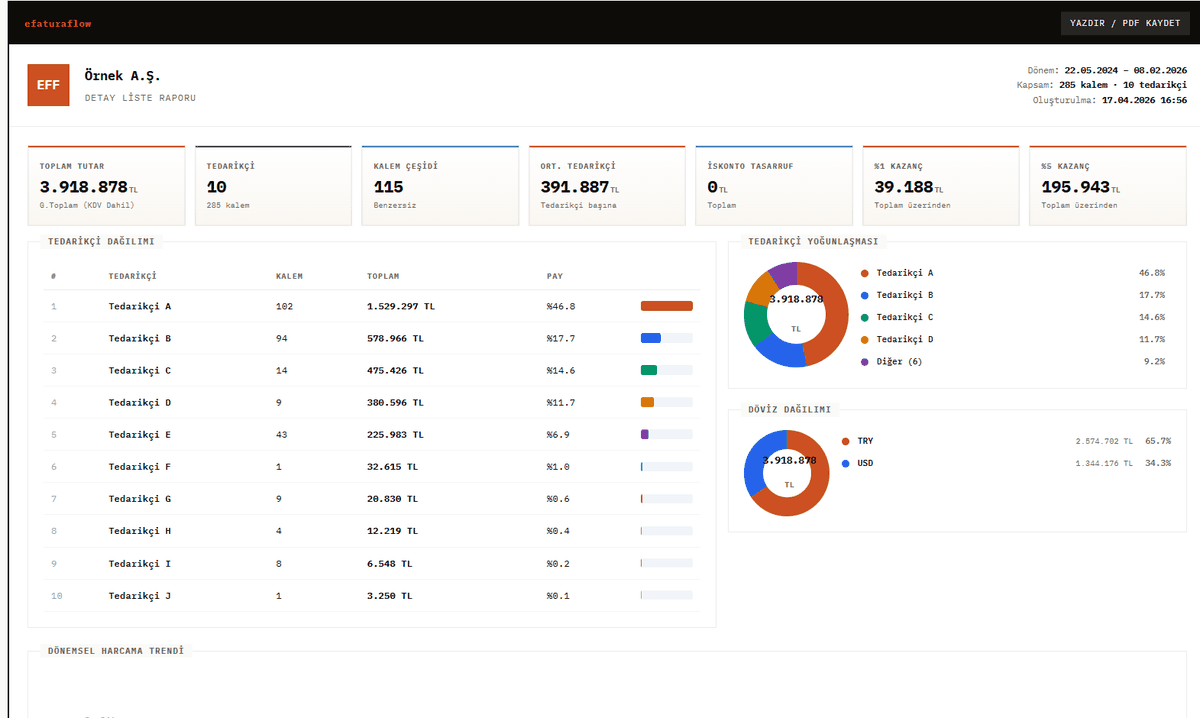Click the 225.983 TL total value

[395, 435]
